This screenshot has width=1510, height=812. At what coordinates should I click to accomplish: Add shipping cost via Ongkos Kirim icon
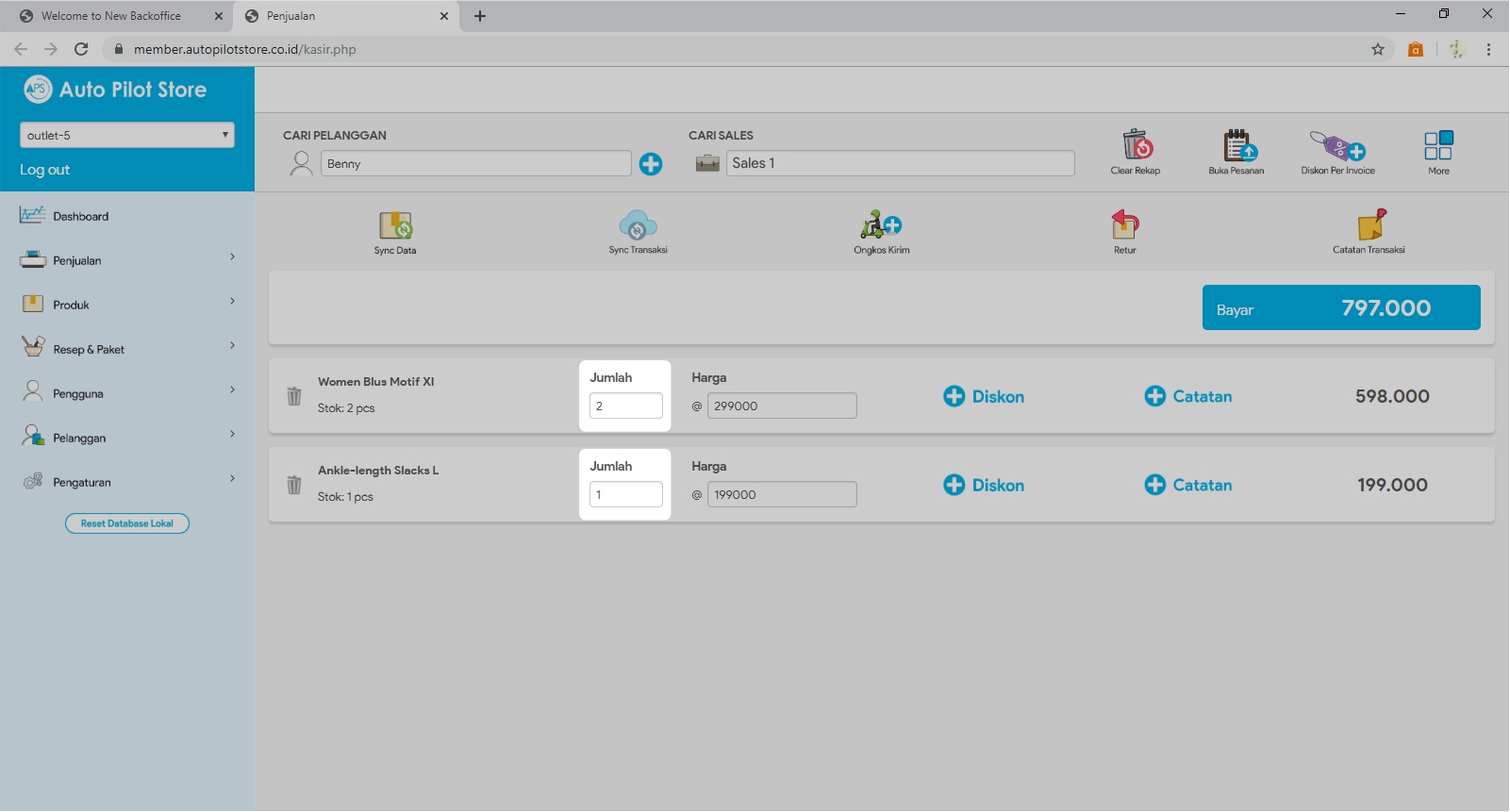click(881, 226)
